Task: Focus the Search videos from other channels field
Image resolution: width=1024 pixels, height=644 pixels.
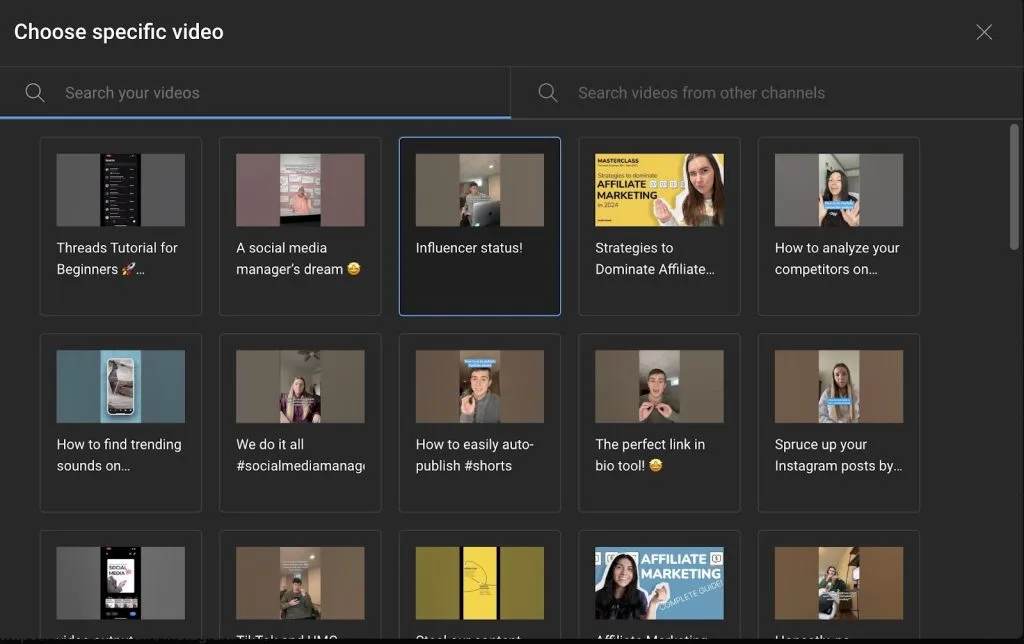Action: [x=767, y=93]
